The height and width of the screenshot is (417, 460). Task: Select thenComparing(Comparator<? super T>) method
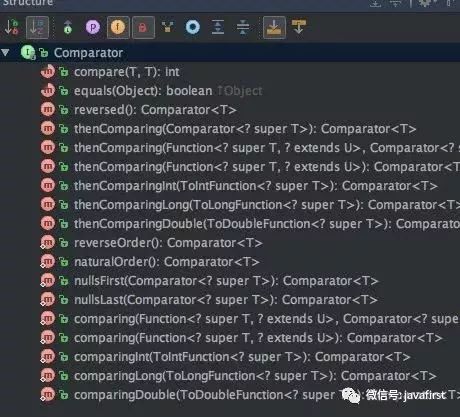pyautogui.click(x=245, y=129)
